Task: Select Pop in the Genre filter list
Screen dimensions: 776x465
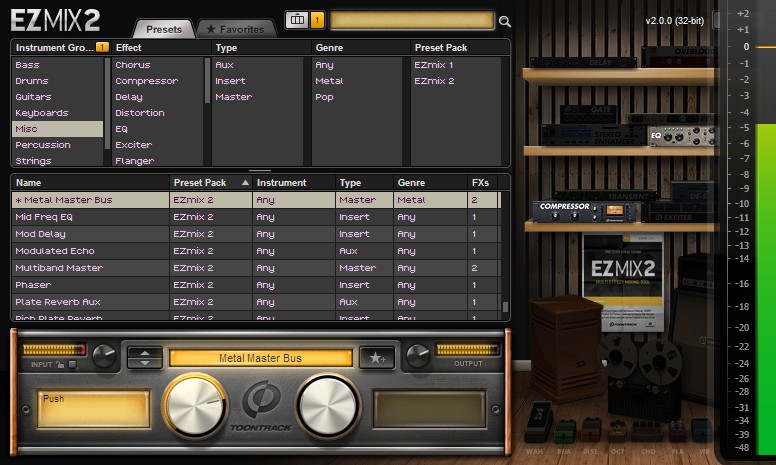Action: 357,97
